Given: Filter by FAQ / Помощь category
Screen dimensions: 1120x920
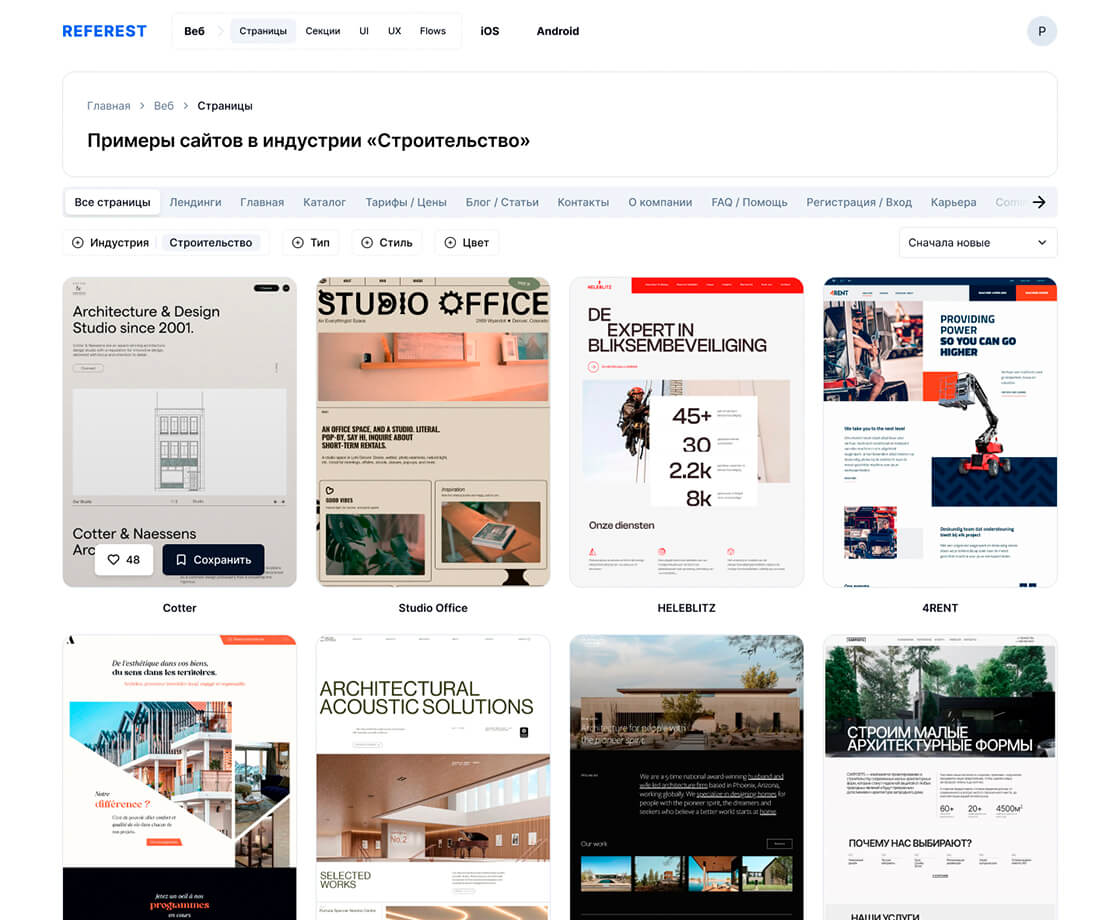Looking at the screenshot, I should (x=749, y=202).
